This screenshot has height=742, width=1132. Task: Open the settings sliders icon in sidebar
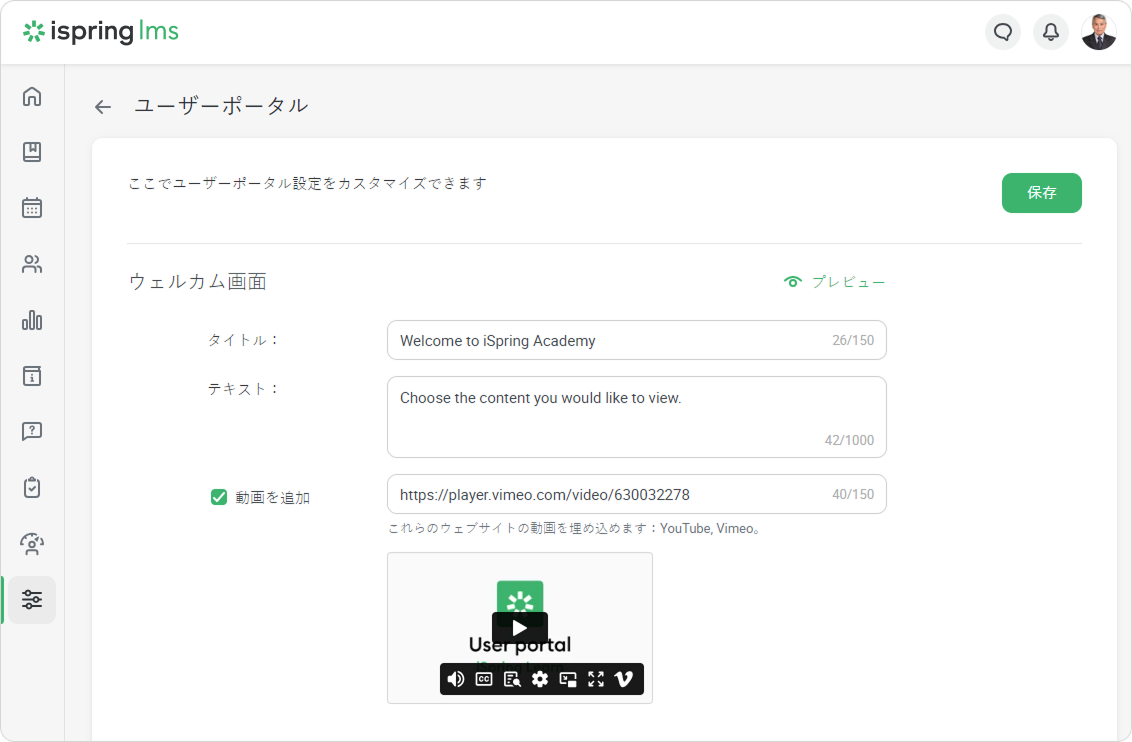[32, 600]
